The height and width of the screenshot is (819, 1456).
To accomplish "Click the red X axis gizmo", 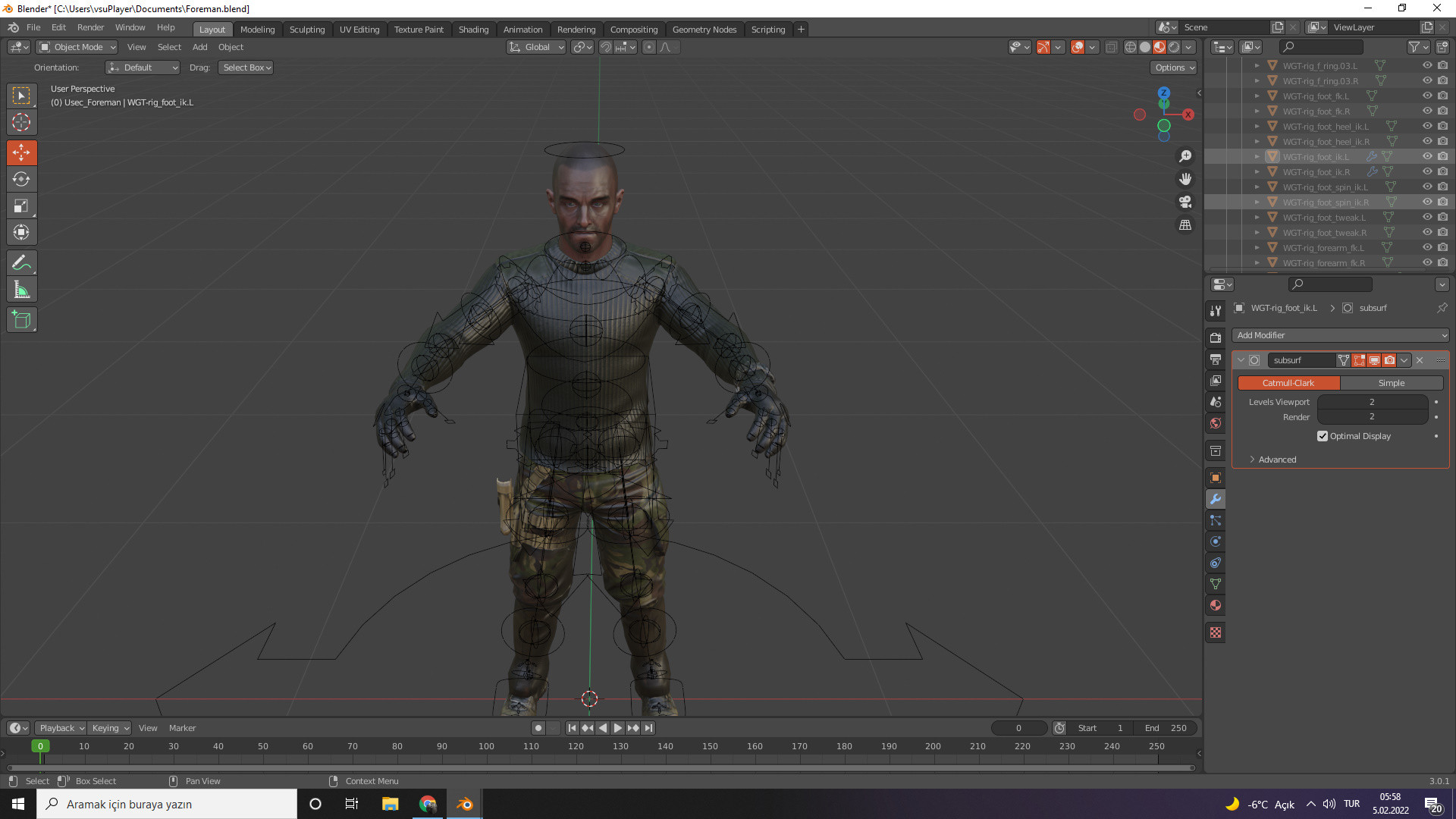I will point(1188,115).
